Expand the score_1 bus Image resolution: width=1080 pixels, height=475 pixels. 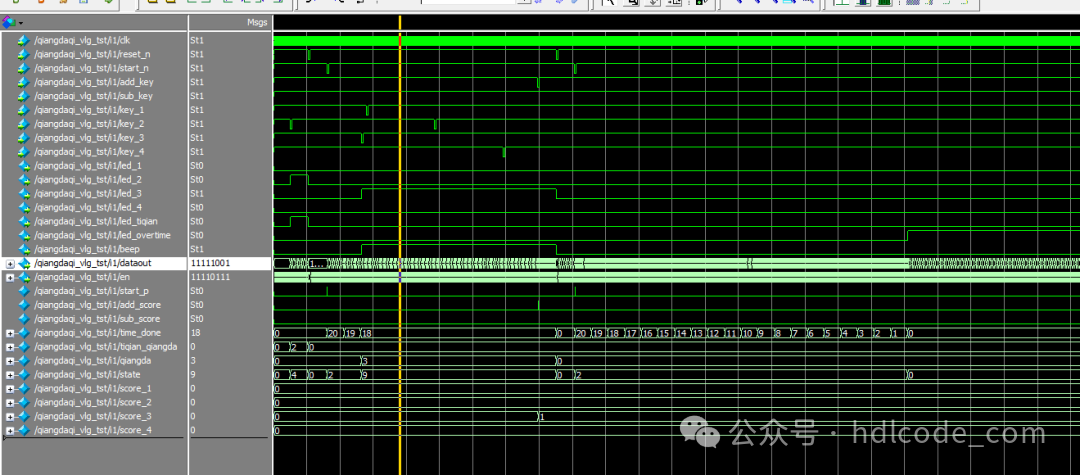10,389
